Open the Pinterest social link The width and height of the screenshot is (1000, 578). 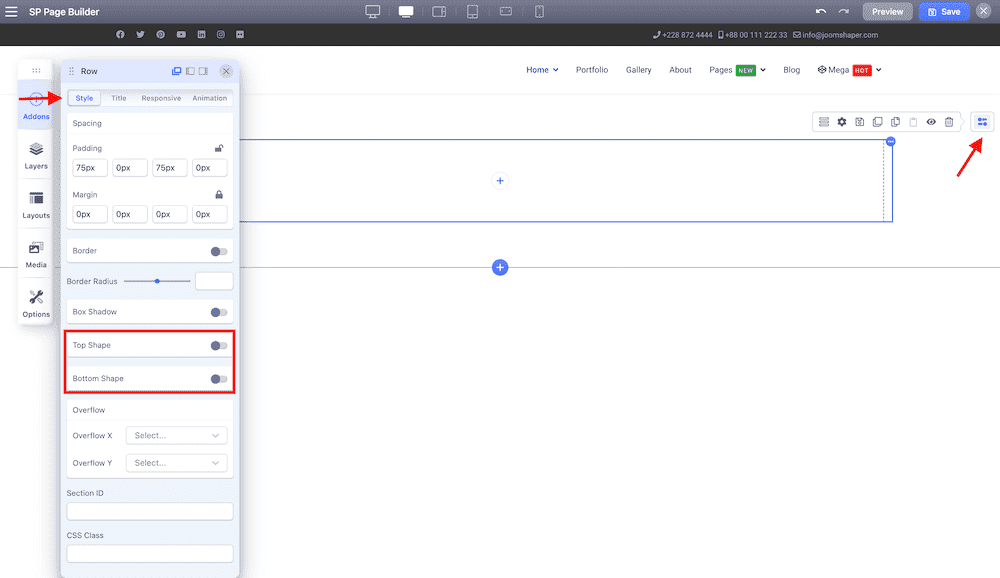tap(161, 34)
